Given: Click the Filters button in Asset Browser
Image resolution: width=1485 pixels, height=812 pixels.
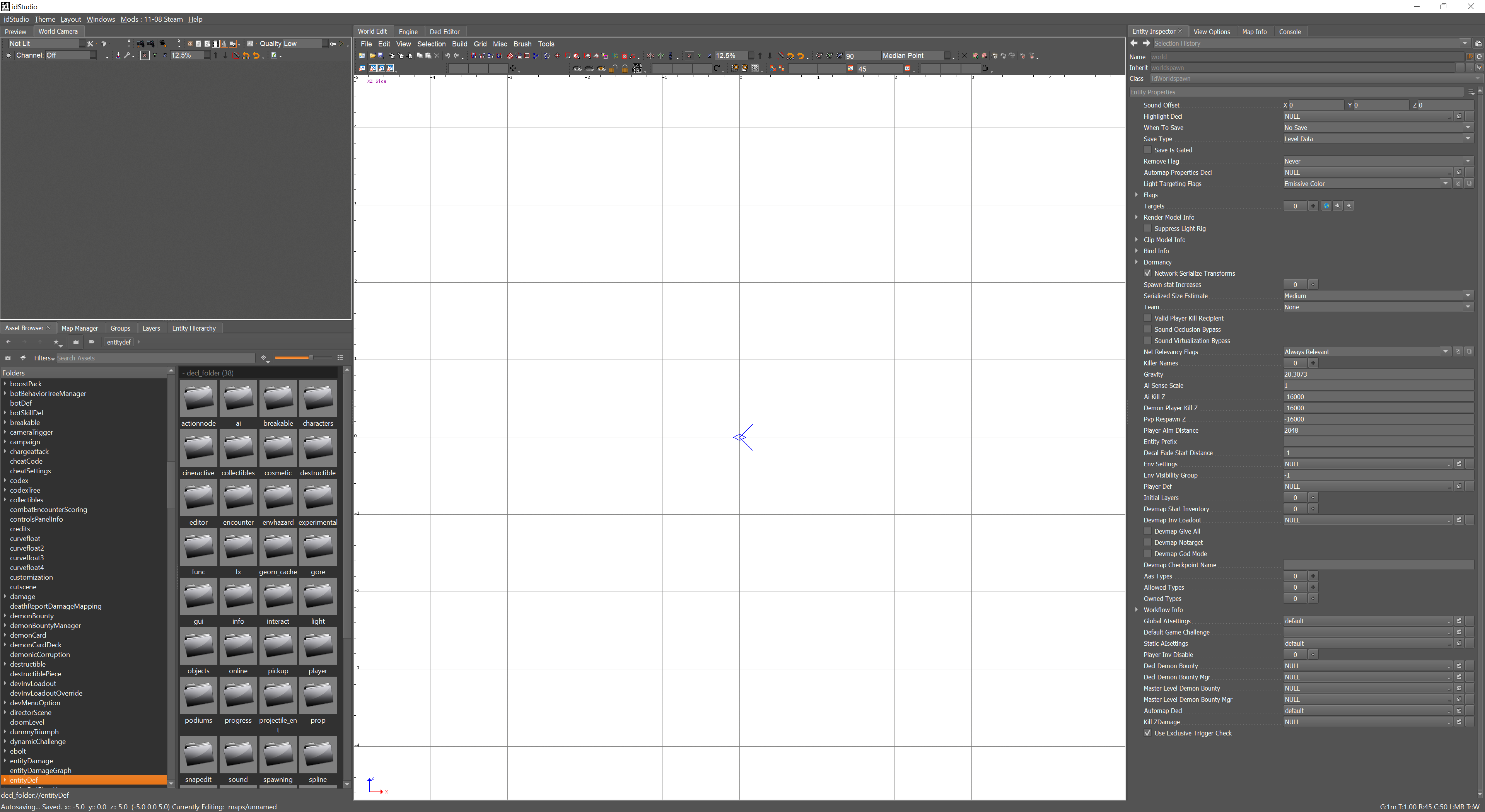Looking at the screenshot, I should [x=44, y=358].
